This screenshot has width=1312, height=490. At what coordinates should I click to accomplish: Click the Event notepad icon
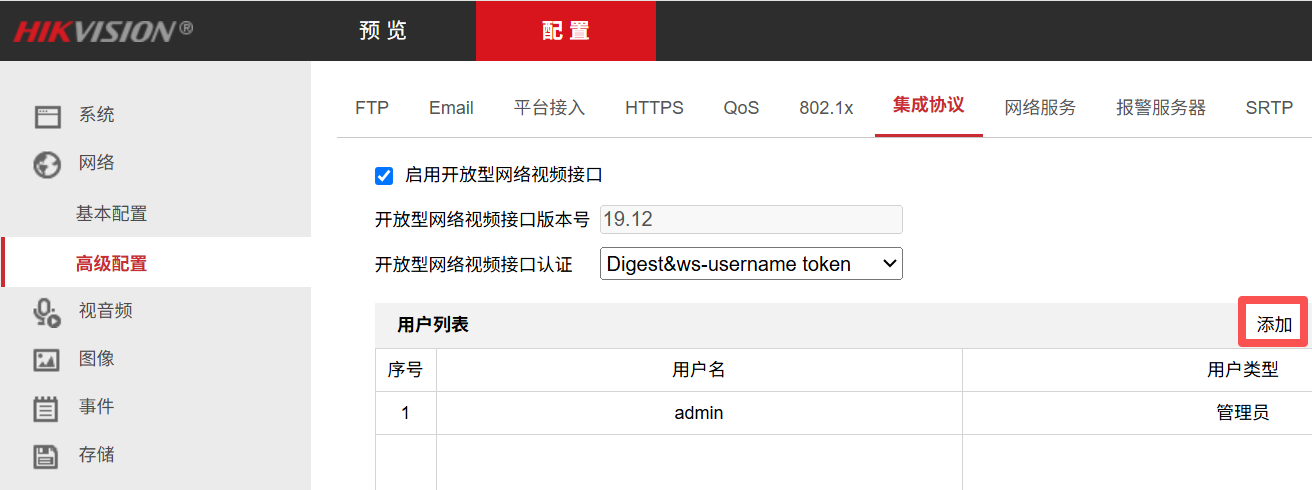click(47, 408)
